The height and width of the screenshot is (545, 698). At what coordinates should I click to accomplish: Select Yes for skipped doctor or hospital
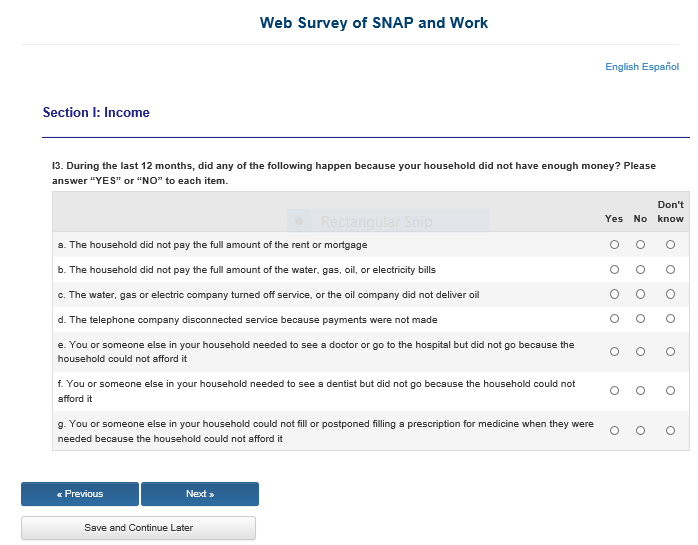tap(614, 352)
